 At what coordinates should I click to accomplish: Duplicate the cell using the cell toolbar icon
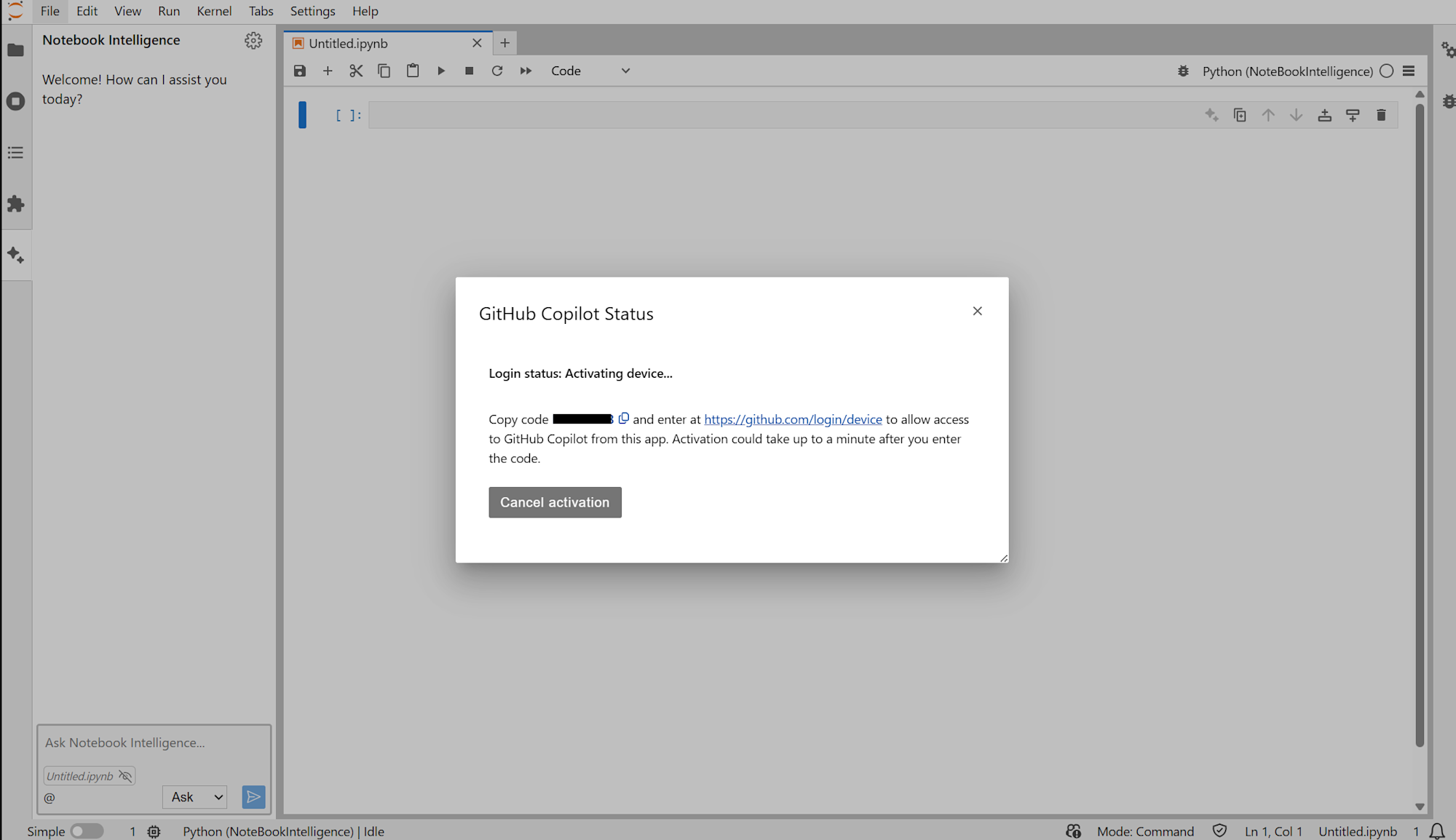pyautogui.click(x=1240, y=115)
